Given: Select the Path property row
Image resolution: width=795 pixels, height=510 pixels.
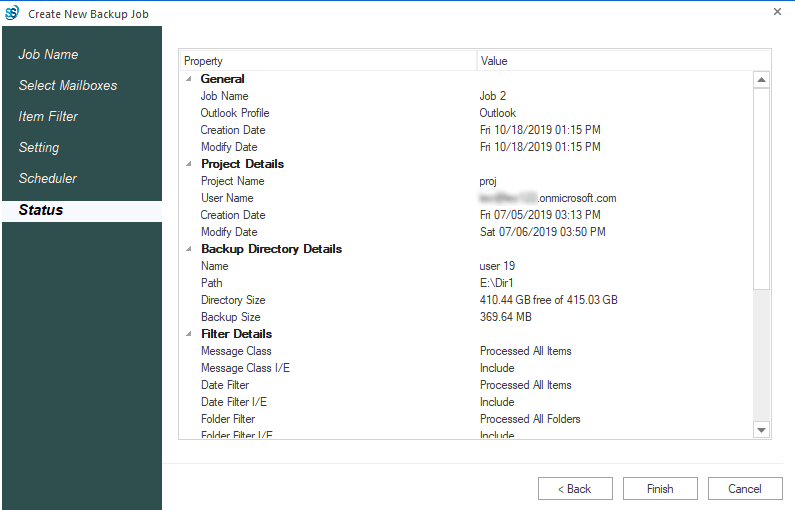Looking at the screenshot, I should click(x=466, y=283).
